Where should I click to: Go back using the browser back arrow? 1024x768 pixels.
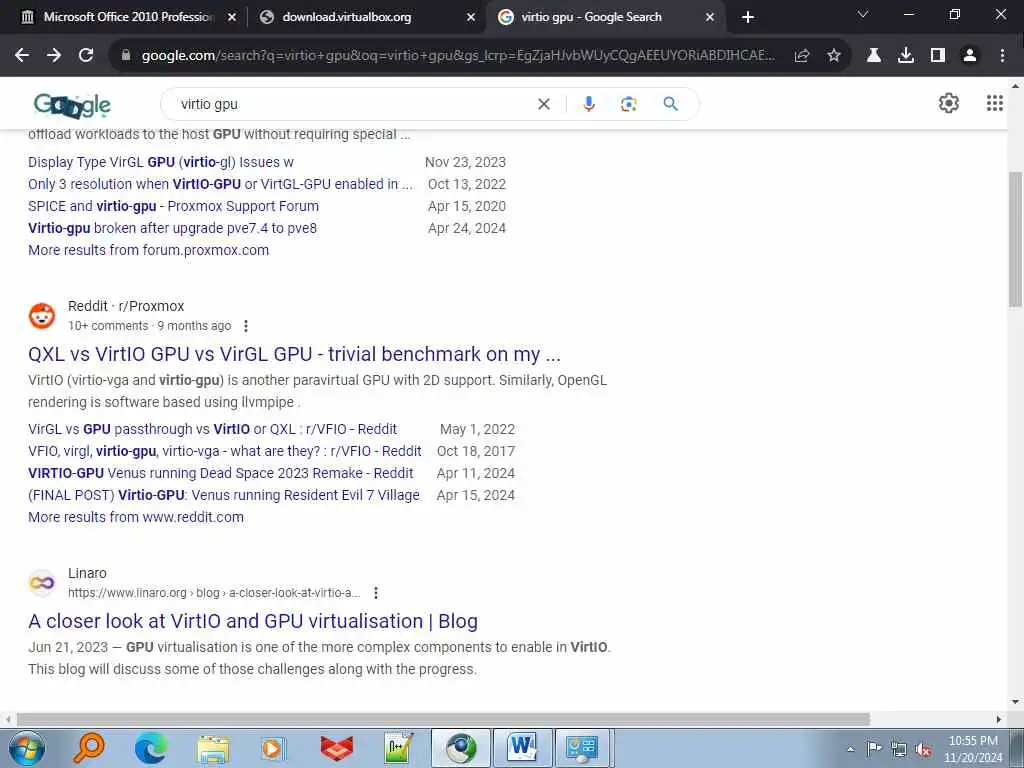(22, 56)
